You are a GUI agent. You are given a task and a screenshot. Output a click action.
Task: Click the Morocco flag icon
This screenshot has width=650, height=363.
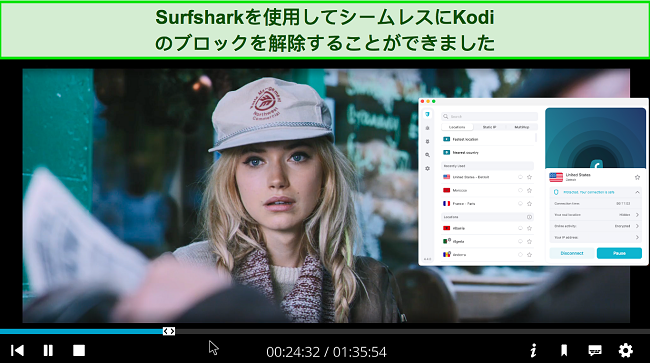point(446,190)
